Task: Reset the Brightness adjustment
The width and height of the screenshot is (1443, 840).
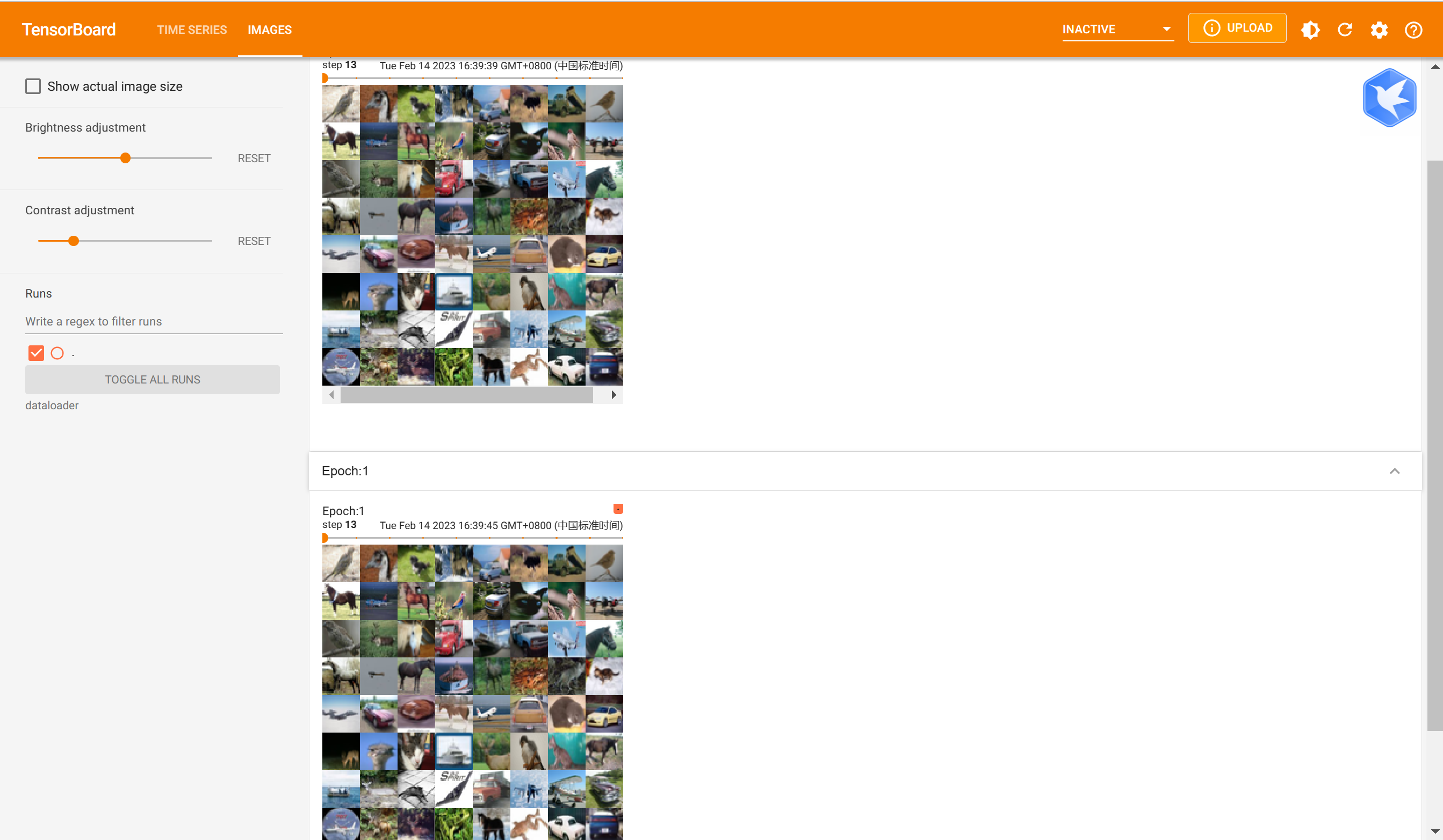Action: pyautogui.click(x=254, y=158)
